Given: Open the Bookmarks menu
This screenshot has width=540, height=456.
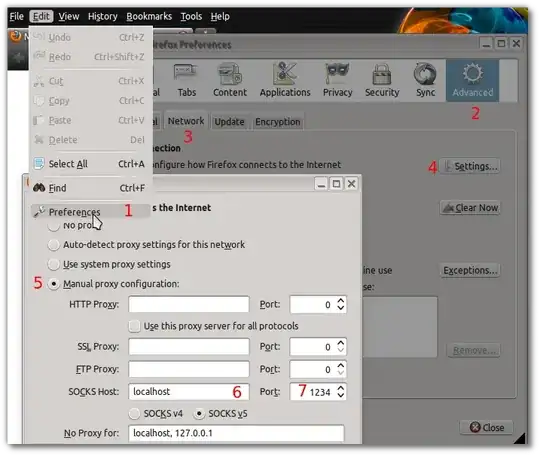Looking at the screenshot, I should [149, 16].
